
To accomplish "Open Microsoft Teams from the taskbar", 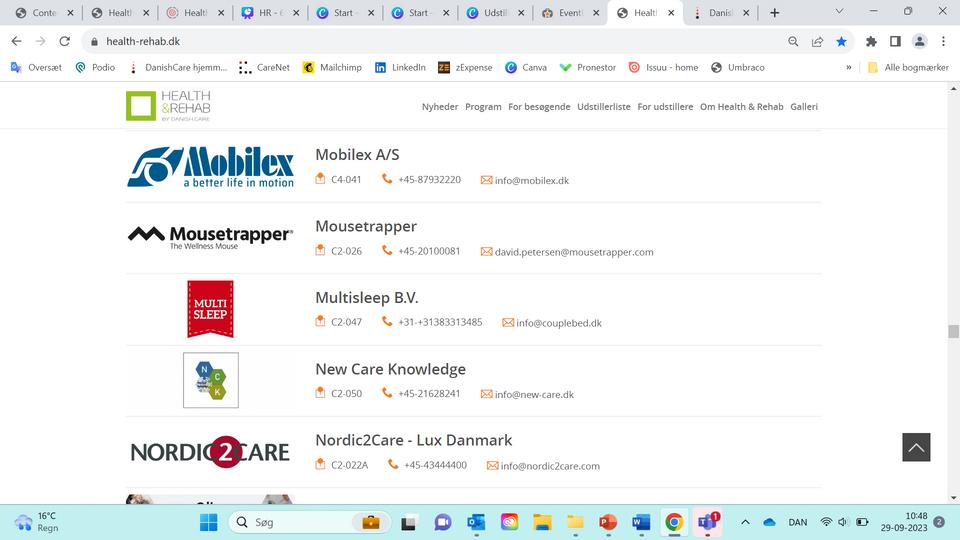I will click(x=707, y=522).
